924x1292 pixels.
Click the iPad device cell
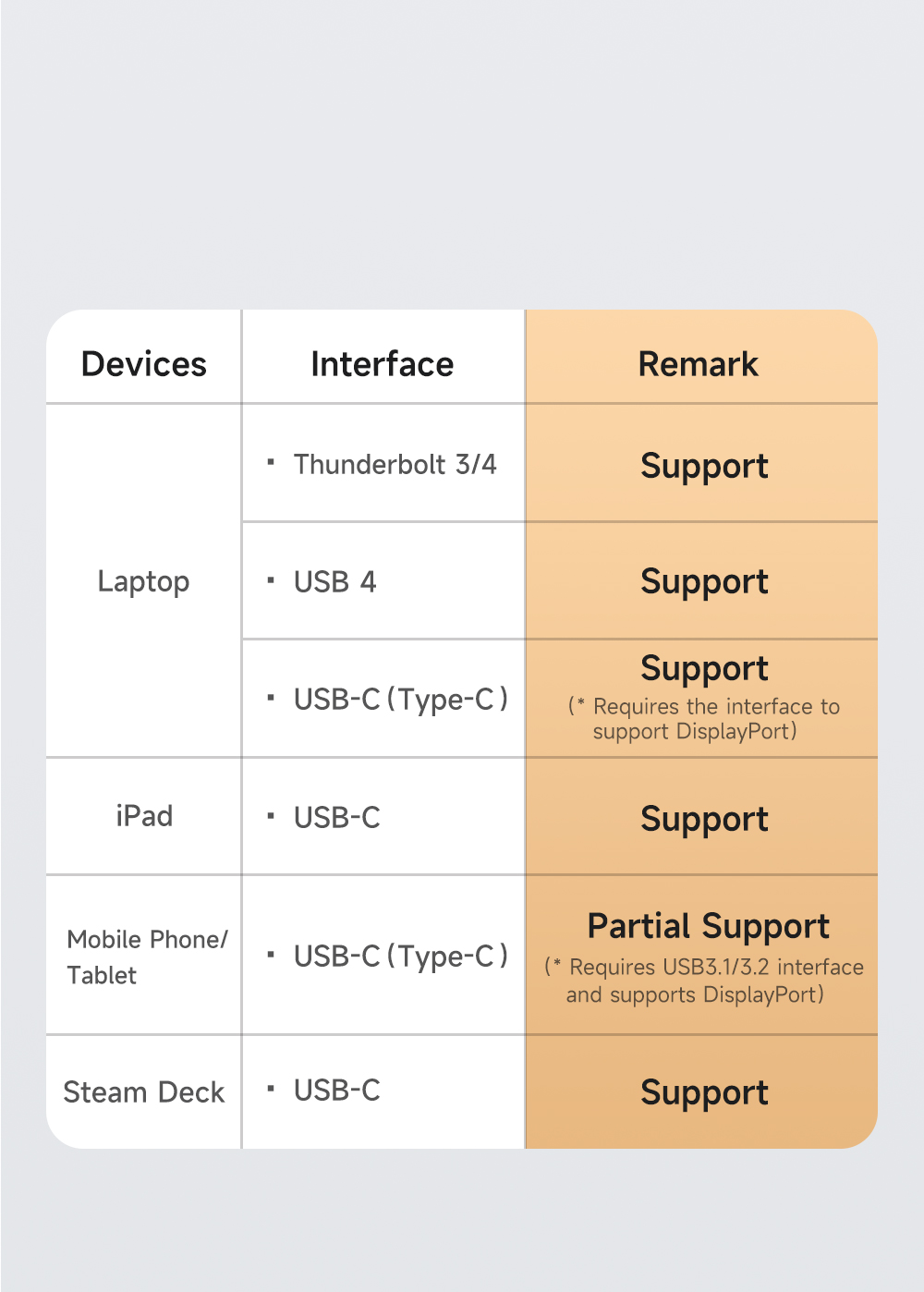coord(144,816)
